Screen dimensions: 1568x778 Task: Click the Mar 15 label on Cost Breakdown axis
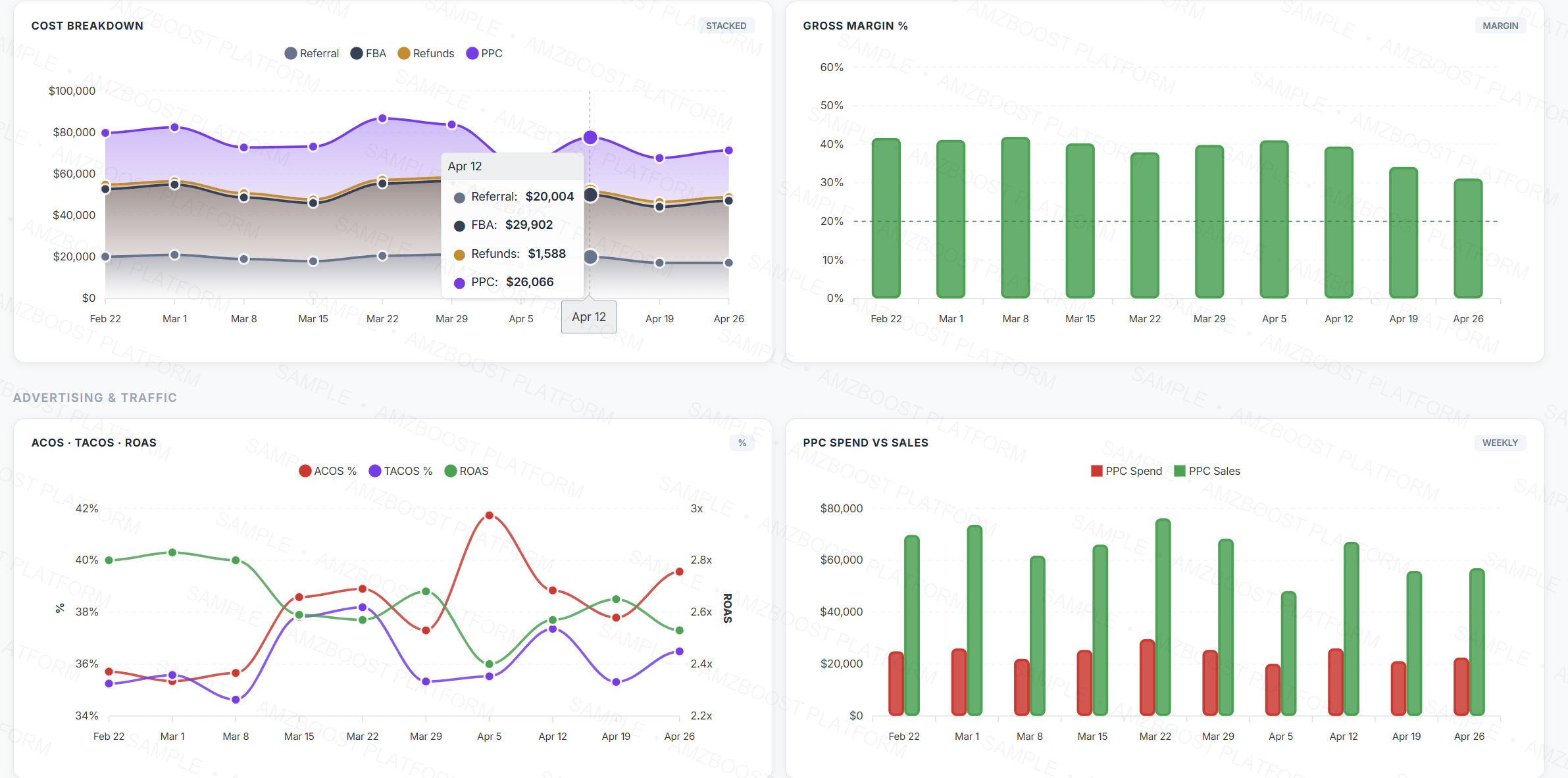(313, 318)
